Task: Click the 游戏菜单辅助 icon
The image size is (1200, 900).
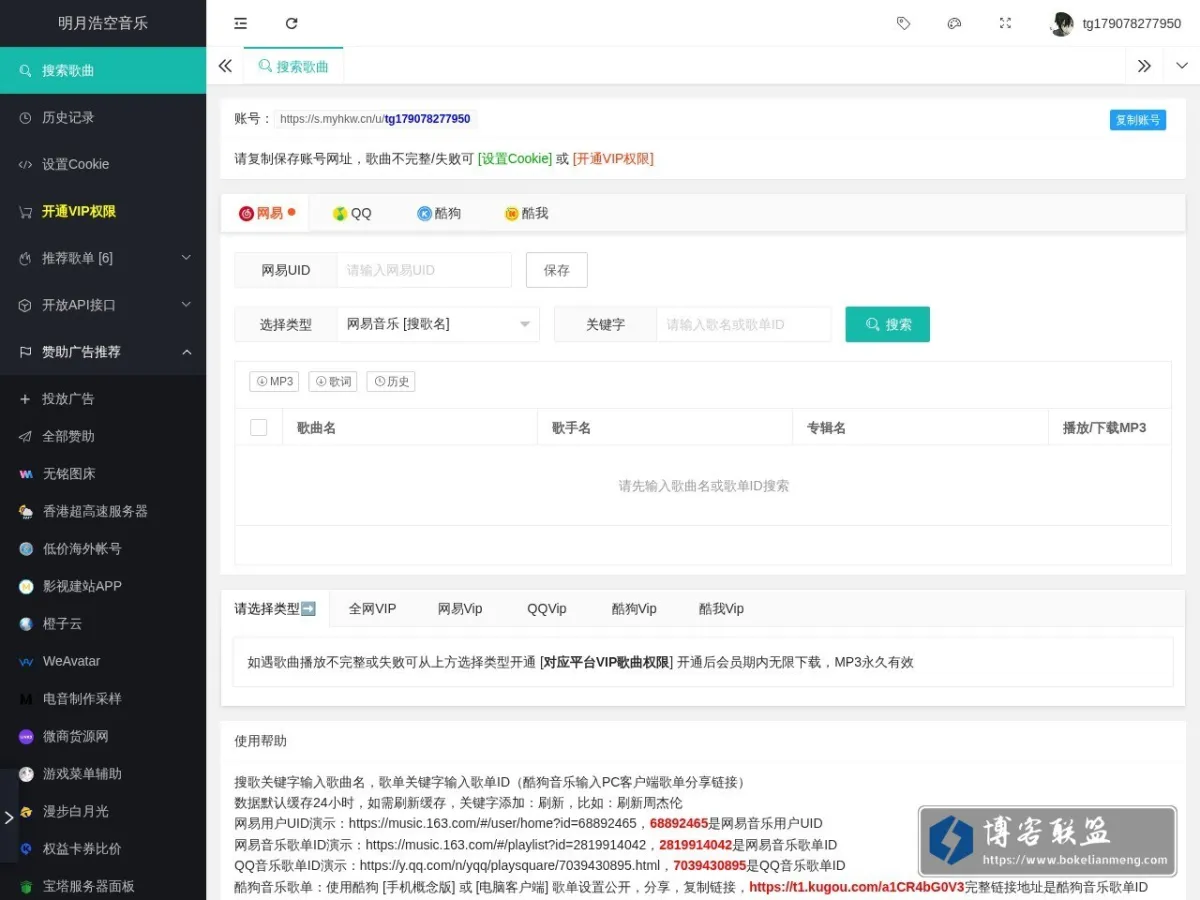Action: (26, 774)
